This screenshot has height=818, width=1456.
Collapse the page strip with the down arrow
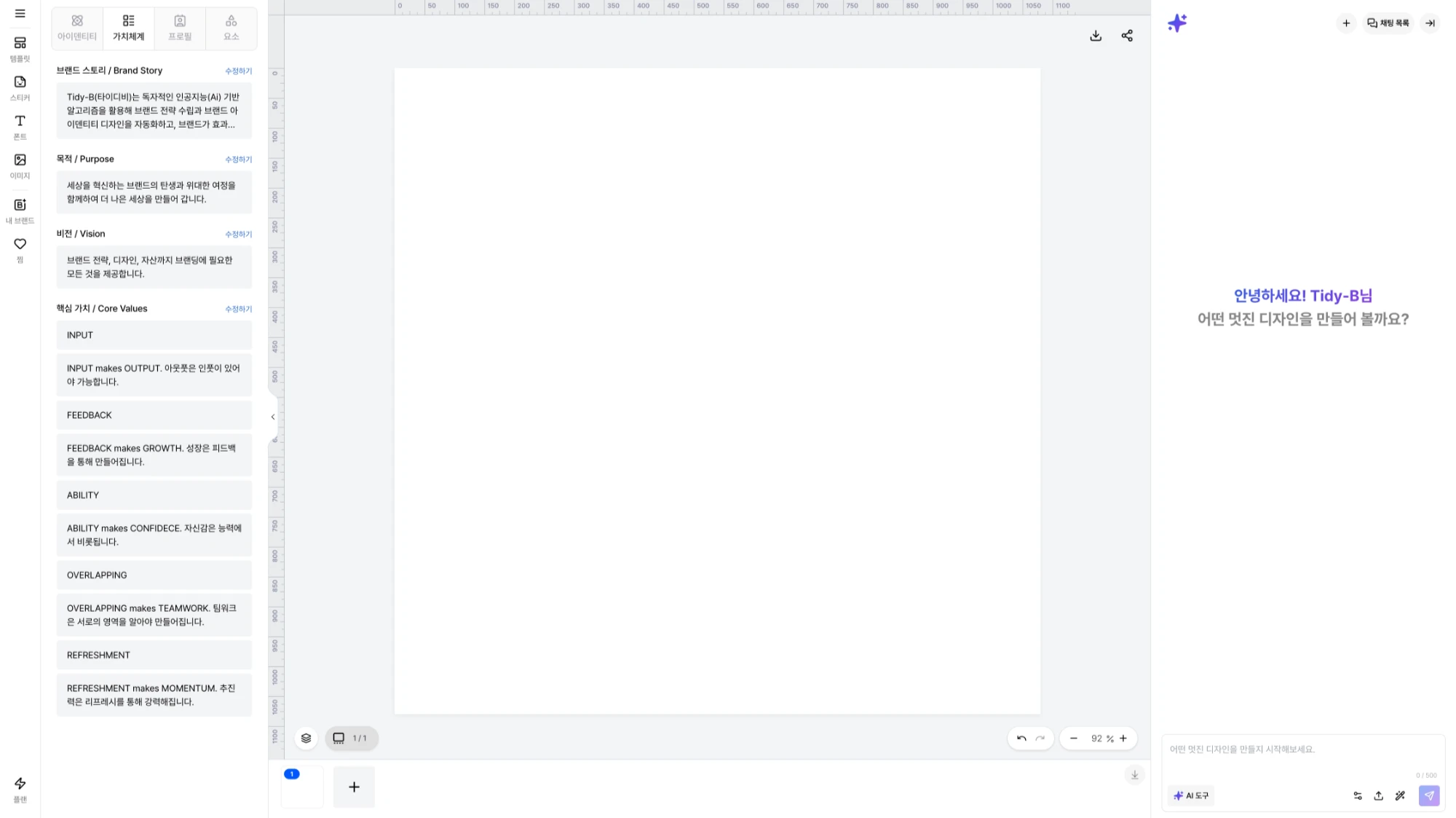point(1134,775)
